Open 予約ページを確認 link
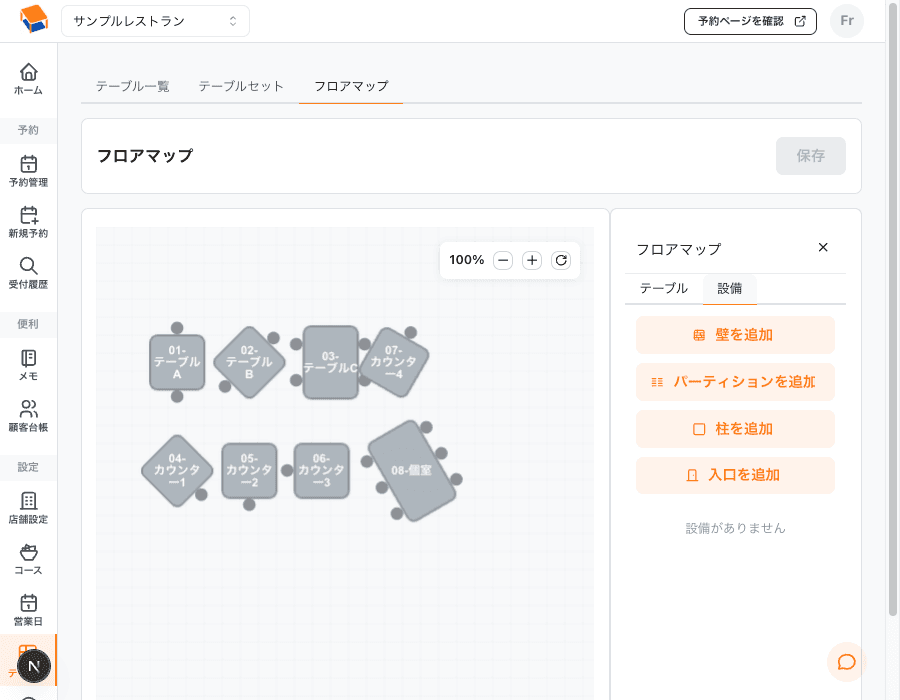The width and height of the screenshot is (900, 700). pos(750,21)
